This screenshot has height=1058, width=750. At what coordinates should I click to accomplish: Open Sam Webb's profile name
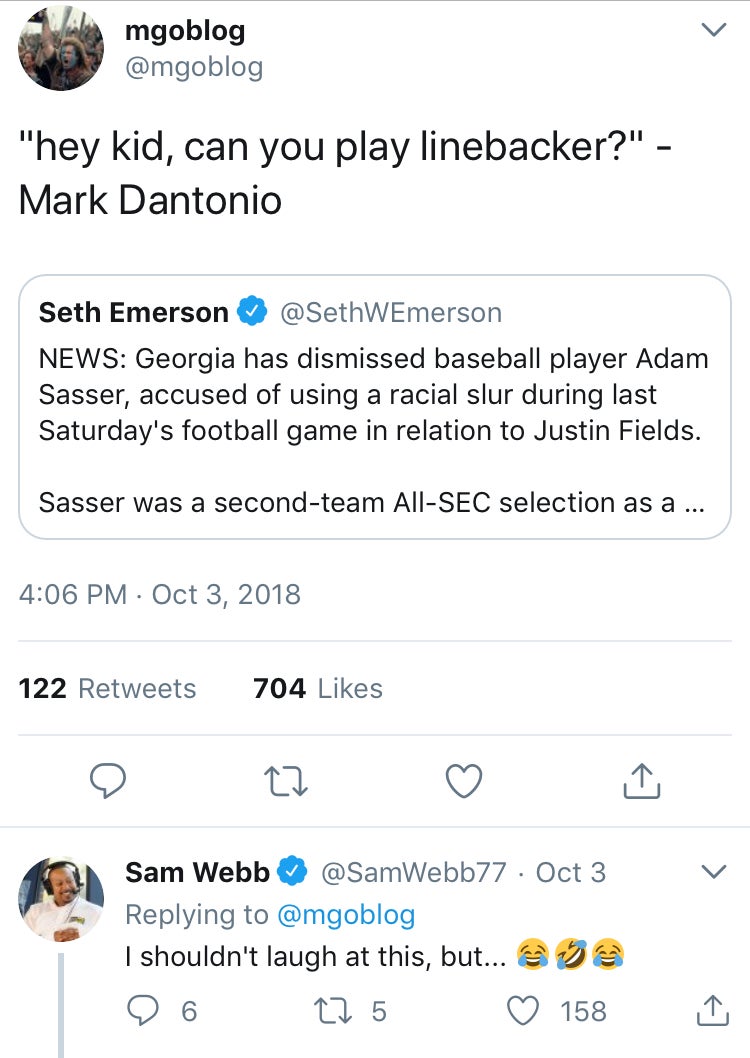click(x=197, y=872)
